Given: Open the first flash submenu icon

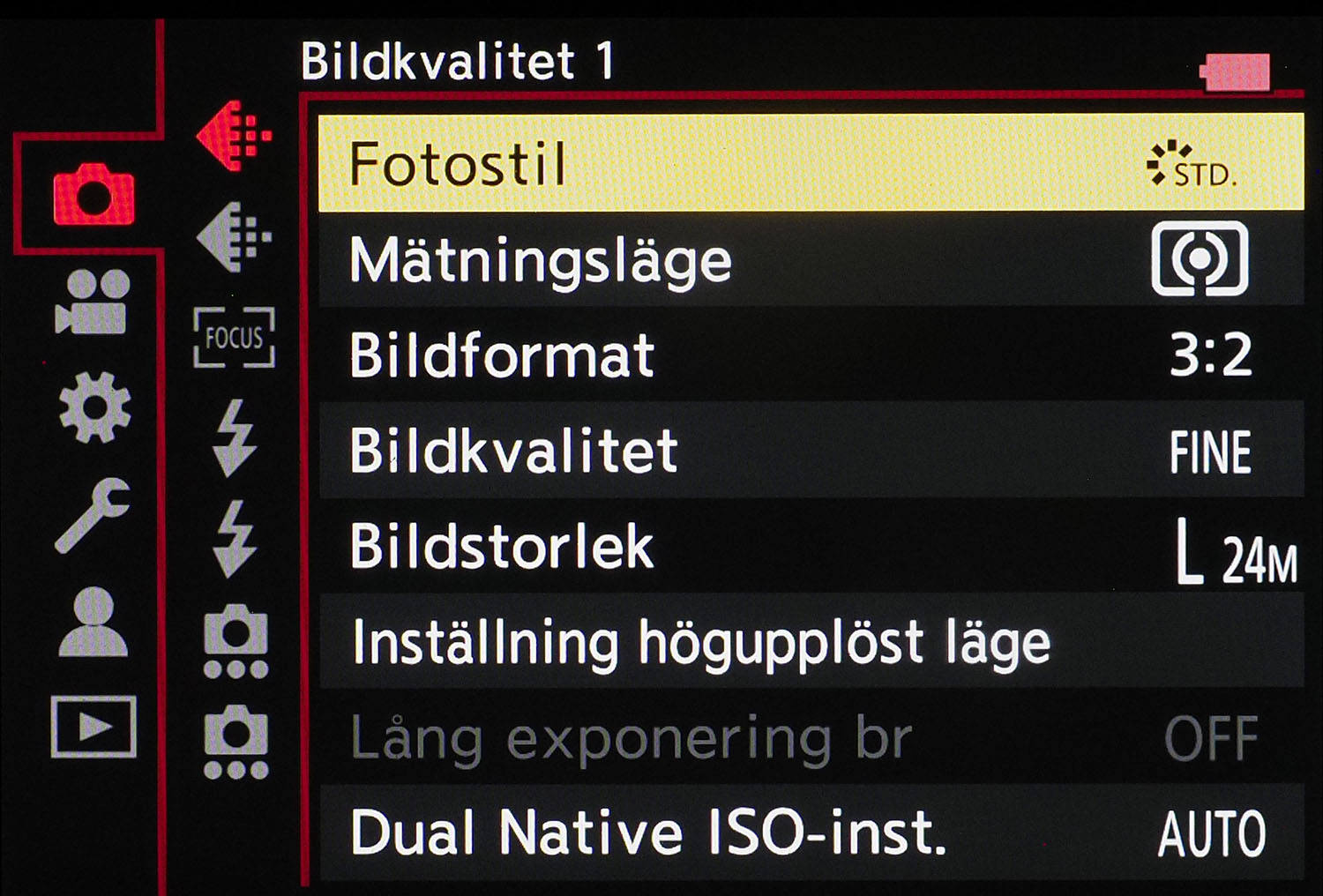Looking at the screenshot, I should (x=235, y=437).
